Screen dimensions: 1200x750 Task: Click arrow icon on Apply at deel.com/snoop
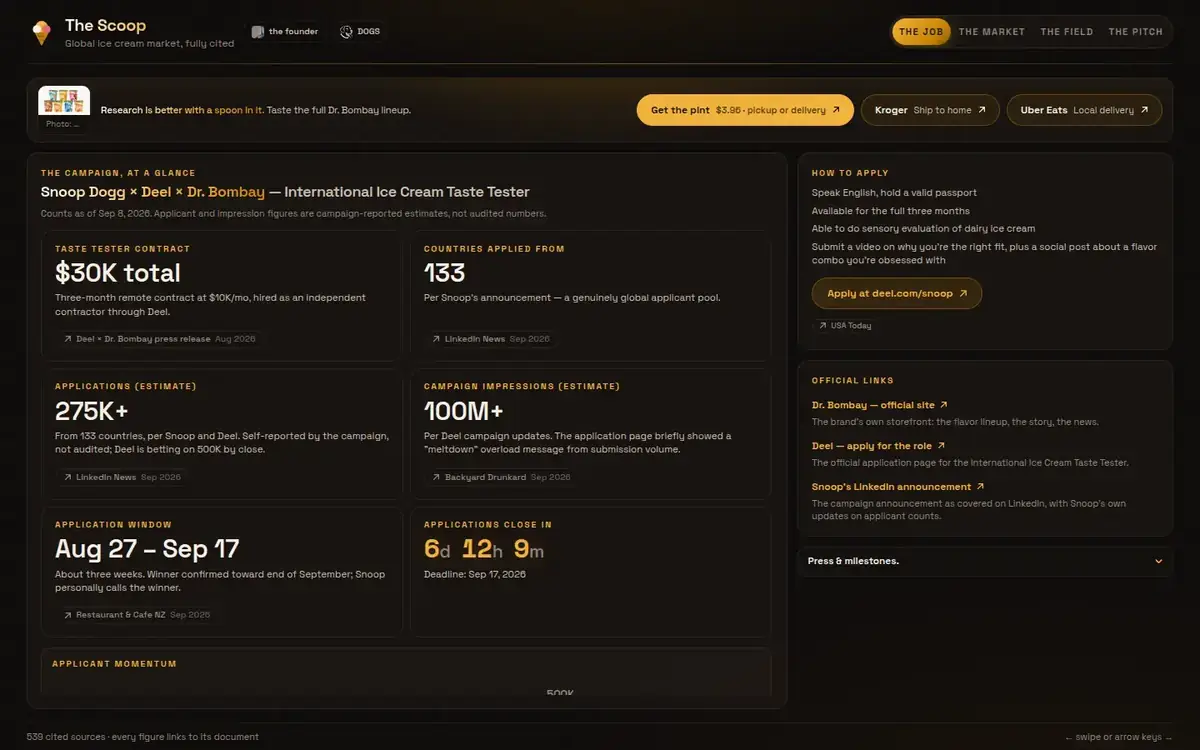point(963,294)
